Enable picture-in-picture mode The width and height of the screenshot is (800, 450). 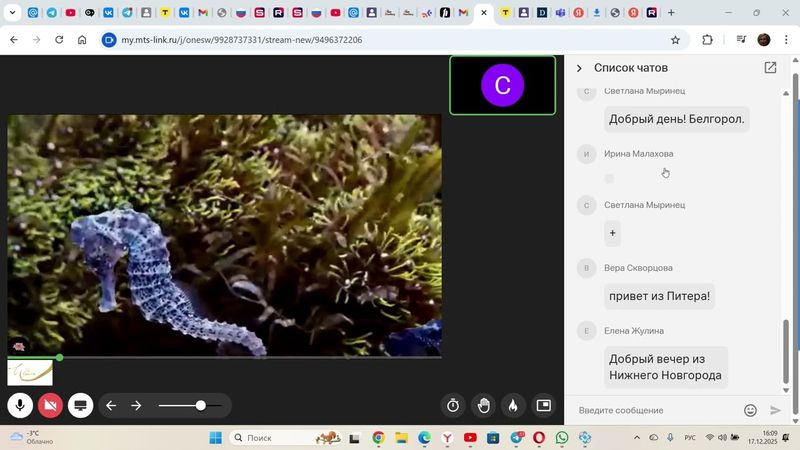(544, 405)
